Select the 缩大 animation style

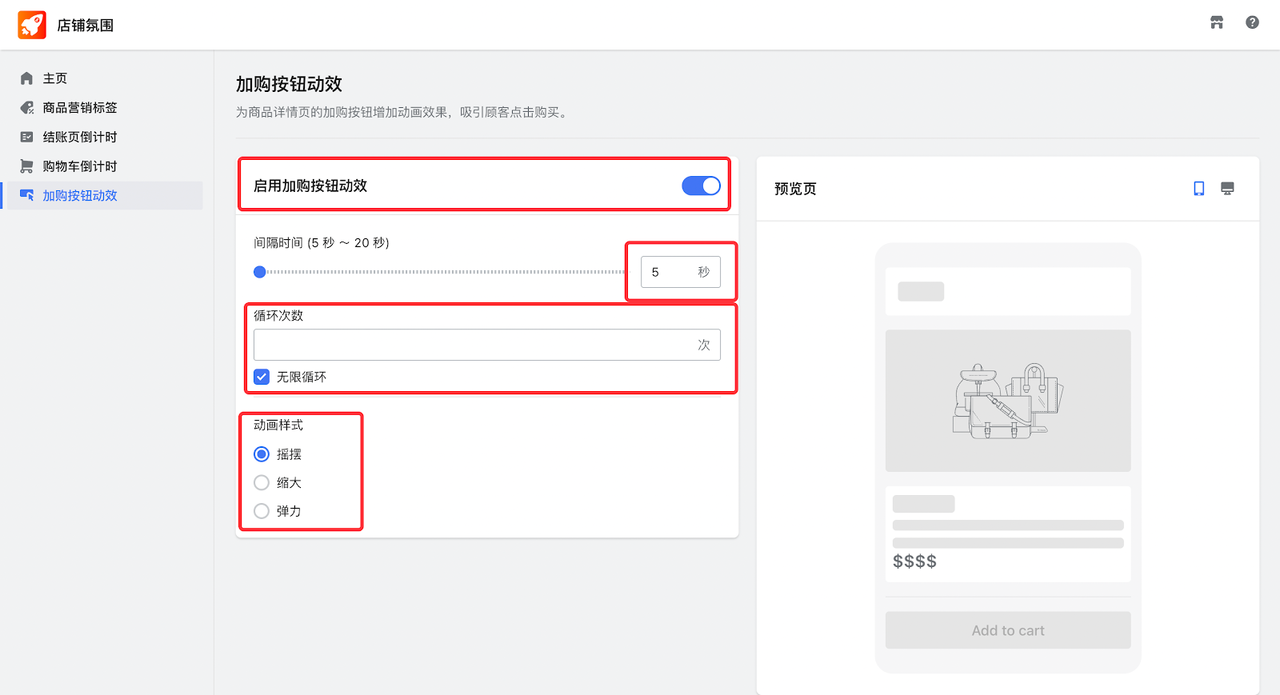tap(261, 482)
